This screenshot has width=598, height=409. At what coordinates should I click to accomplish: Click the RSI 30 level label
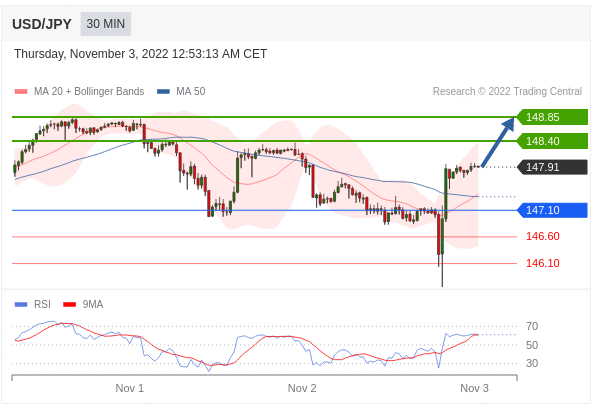pyautogui.click(x=532, y=363)
